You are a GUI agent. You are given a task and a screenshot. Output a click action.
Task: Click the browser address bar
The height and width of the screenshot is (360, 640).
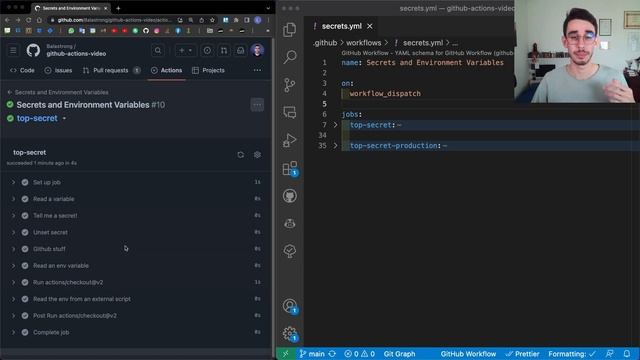(114, 20)
